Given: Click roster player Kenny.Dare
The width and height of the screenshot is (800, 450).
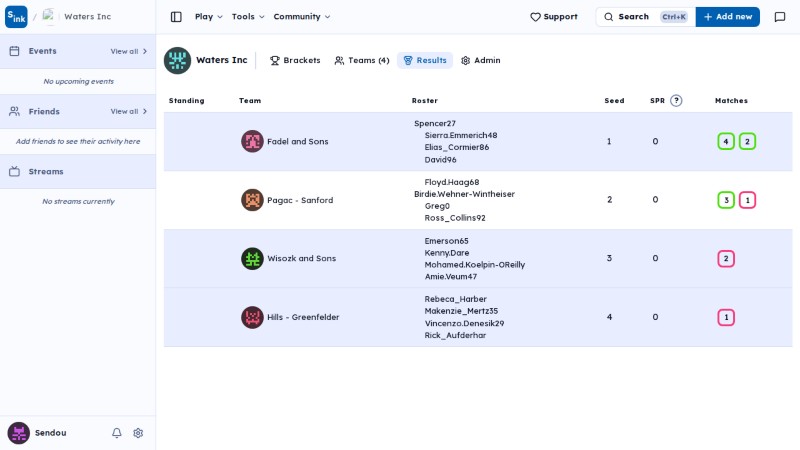Looking at the screenshot, I should pos(447,253).
